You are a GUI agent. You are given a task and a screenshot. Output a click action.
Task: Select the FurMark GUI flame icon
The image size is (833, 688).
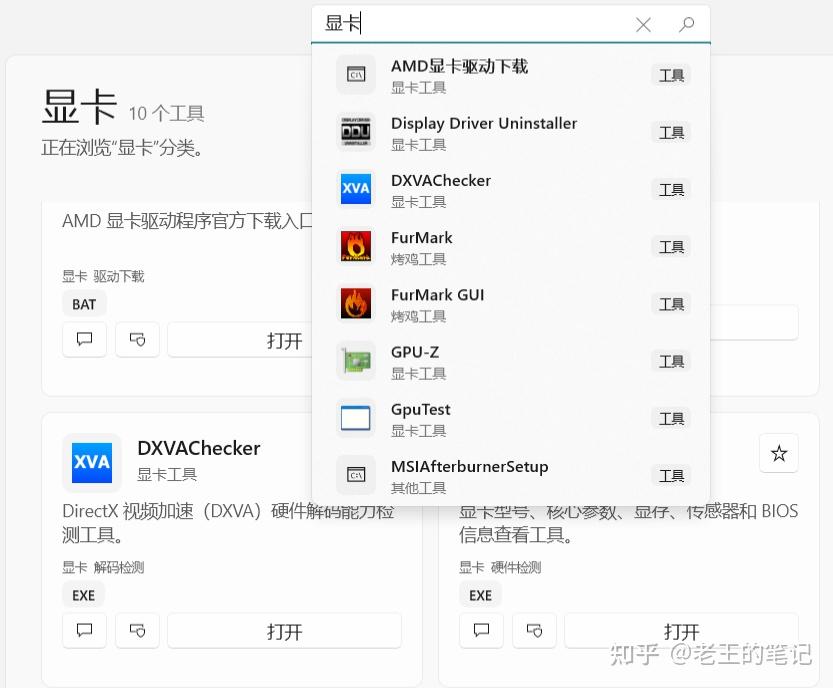(356, 303)
